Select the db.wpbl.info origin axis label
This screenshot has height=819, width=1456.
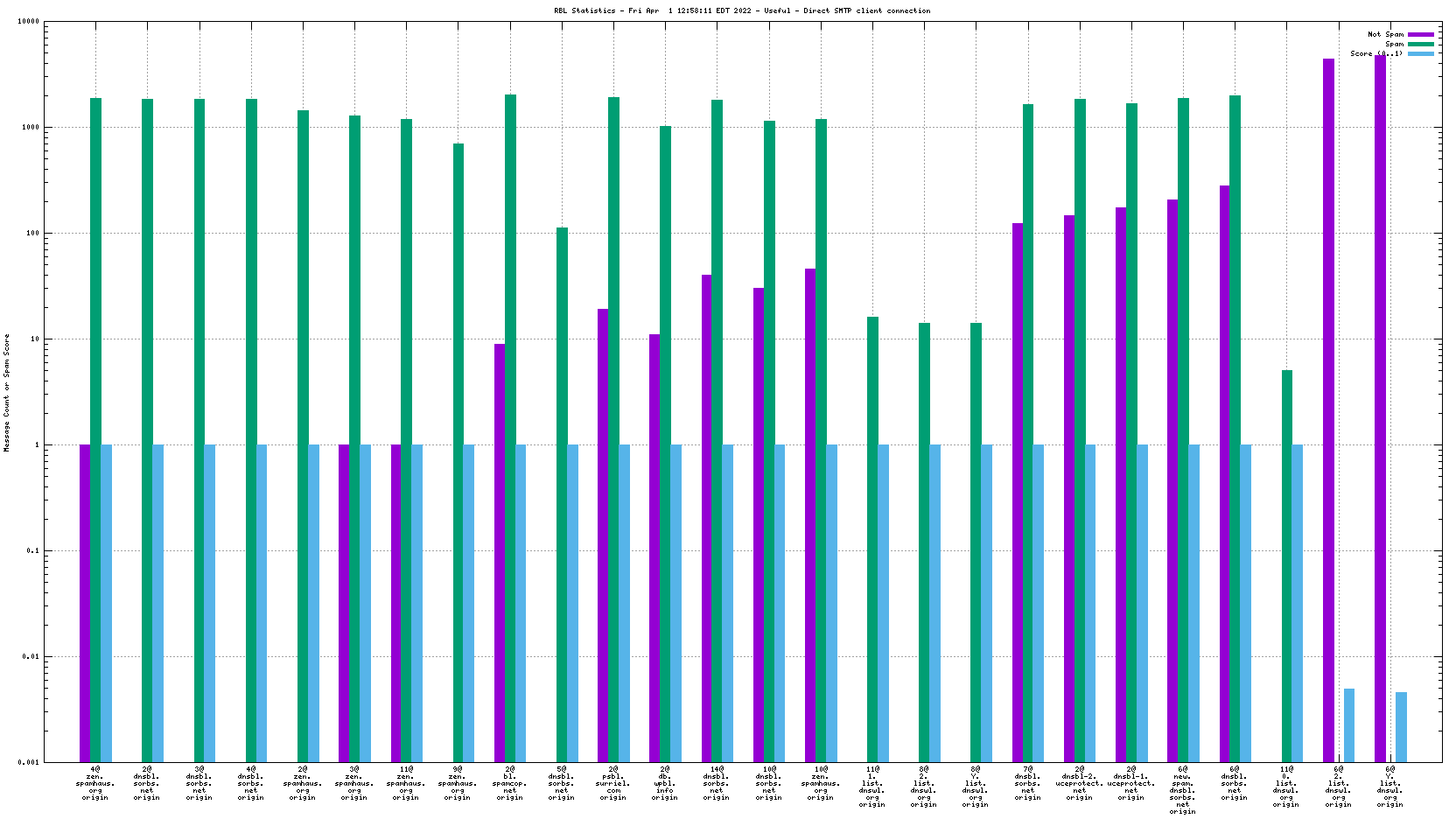pyautogui.click(x=665, y=783)
